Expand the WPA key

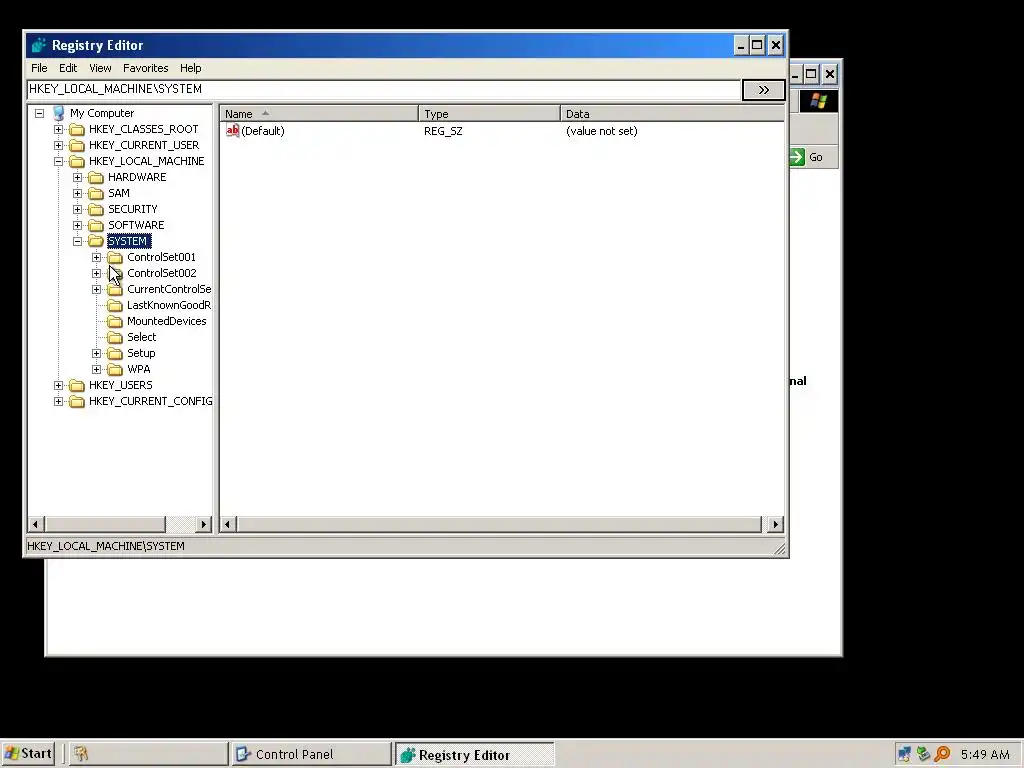pos(97,369)
